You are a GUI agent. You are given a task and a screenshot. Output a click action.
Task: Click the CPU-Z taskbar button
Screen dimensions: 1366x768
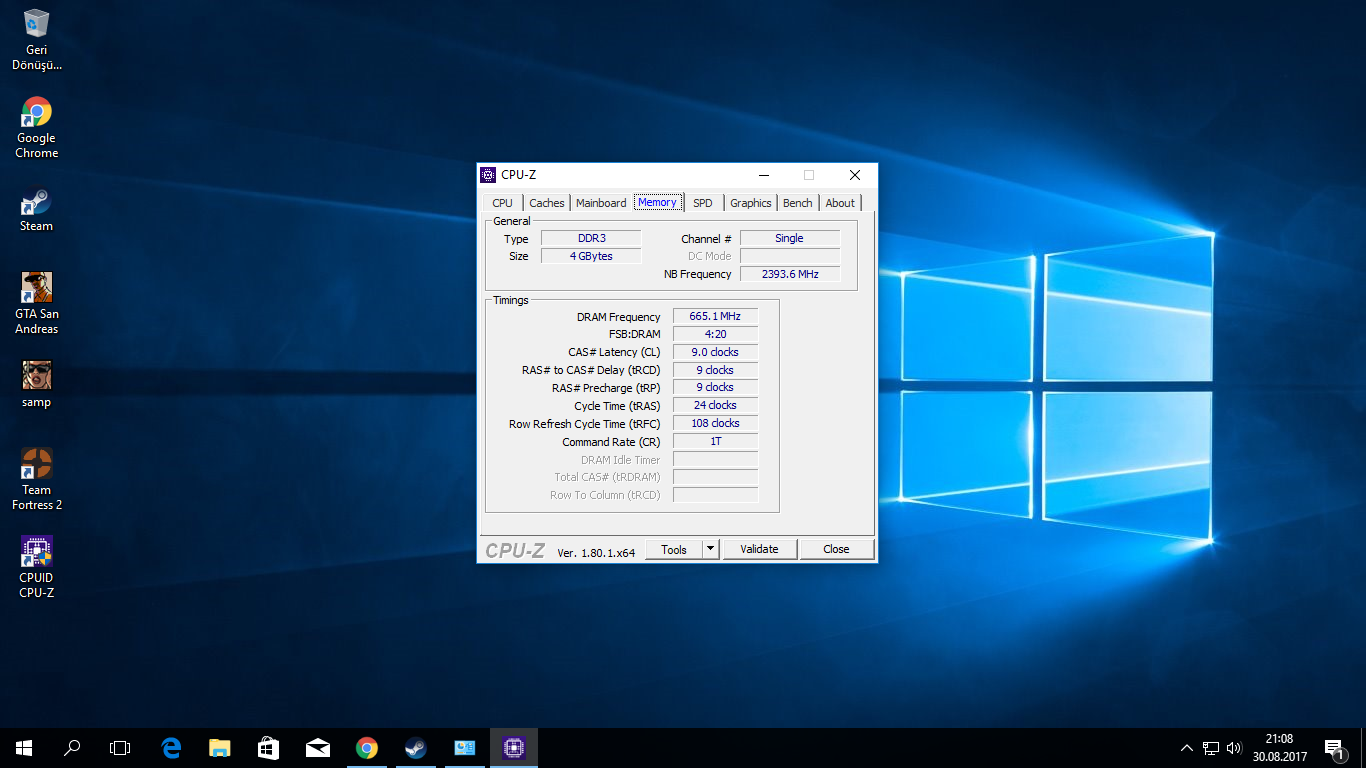(x=514, y=747)
